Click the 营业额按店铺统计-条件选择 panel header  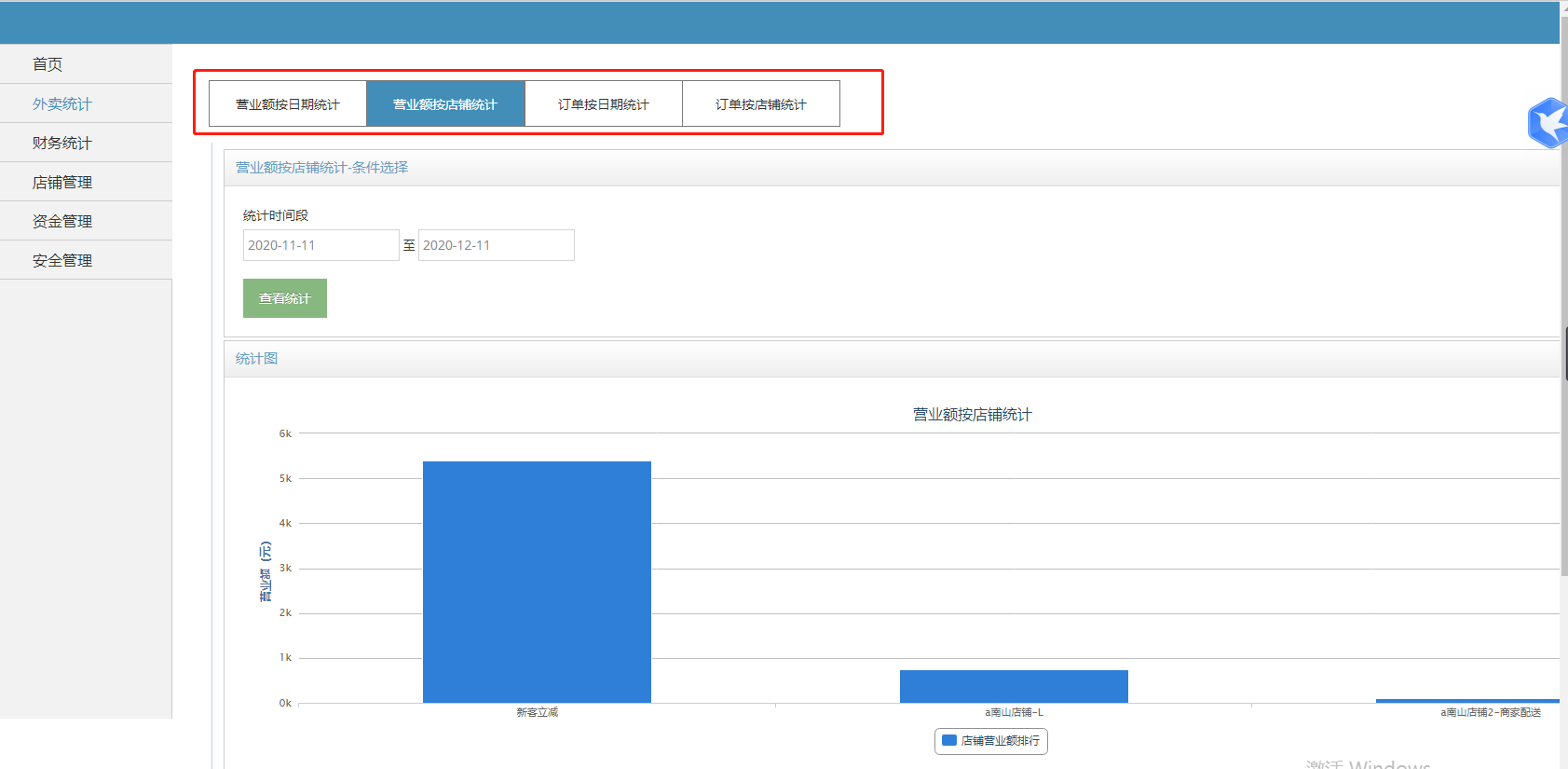tap(322, 168)
